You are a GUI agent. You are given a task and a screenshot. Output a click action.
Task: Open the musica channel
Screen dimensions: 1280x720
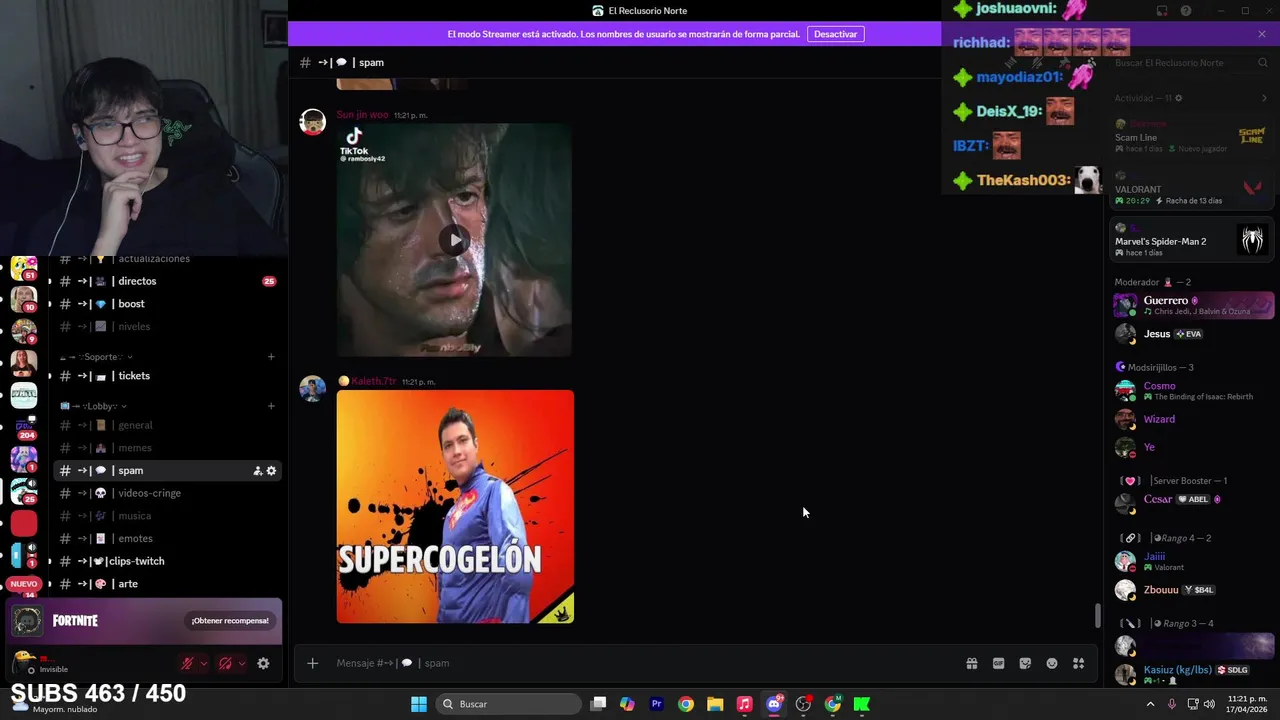coord(167,516)
